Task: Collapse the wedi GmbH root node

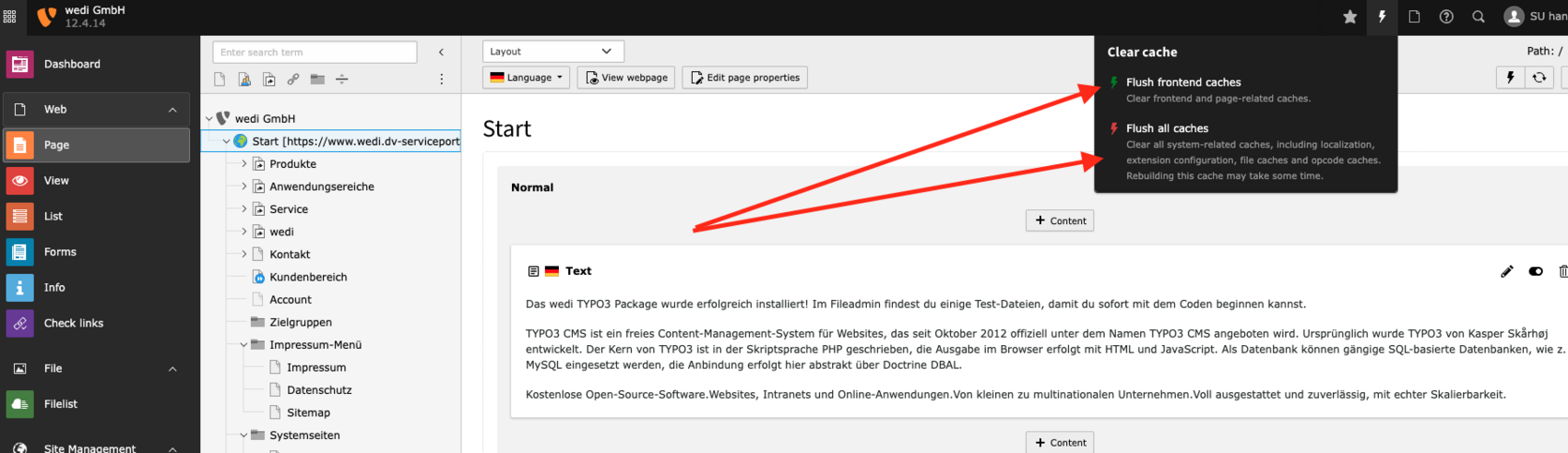Action: [209, 119]
